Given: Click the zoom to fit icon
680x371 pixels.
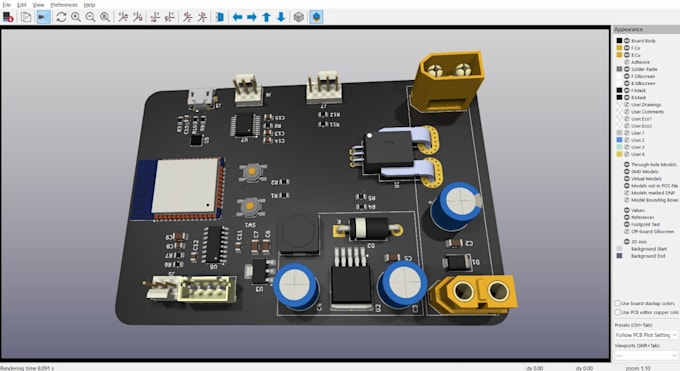Looking at the screenshot, I should 105,17.
